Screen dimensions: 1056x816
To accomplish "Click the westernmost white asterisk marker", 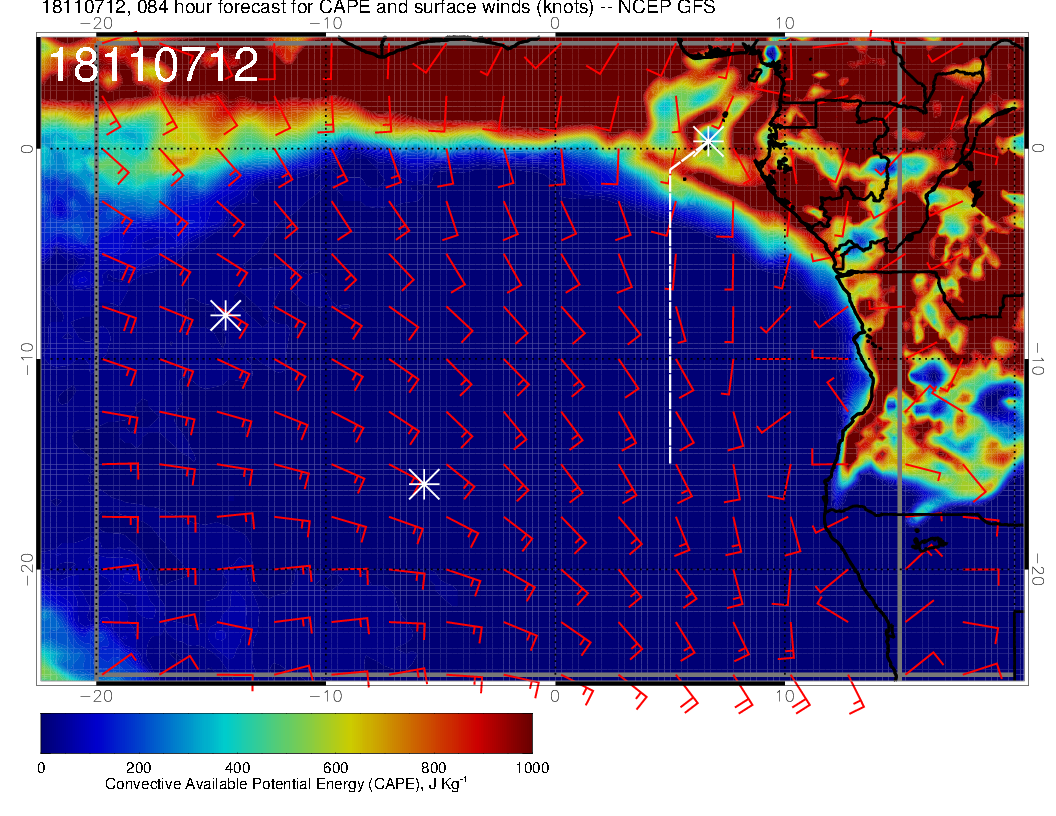I will coord(226,315).
